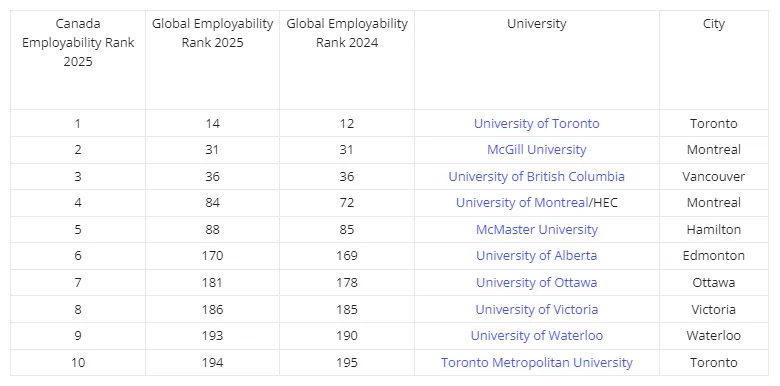
Task: Click the Edmonton city cell
Action: tap(713, 256)
